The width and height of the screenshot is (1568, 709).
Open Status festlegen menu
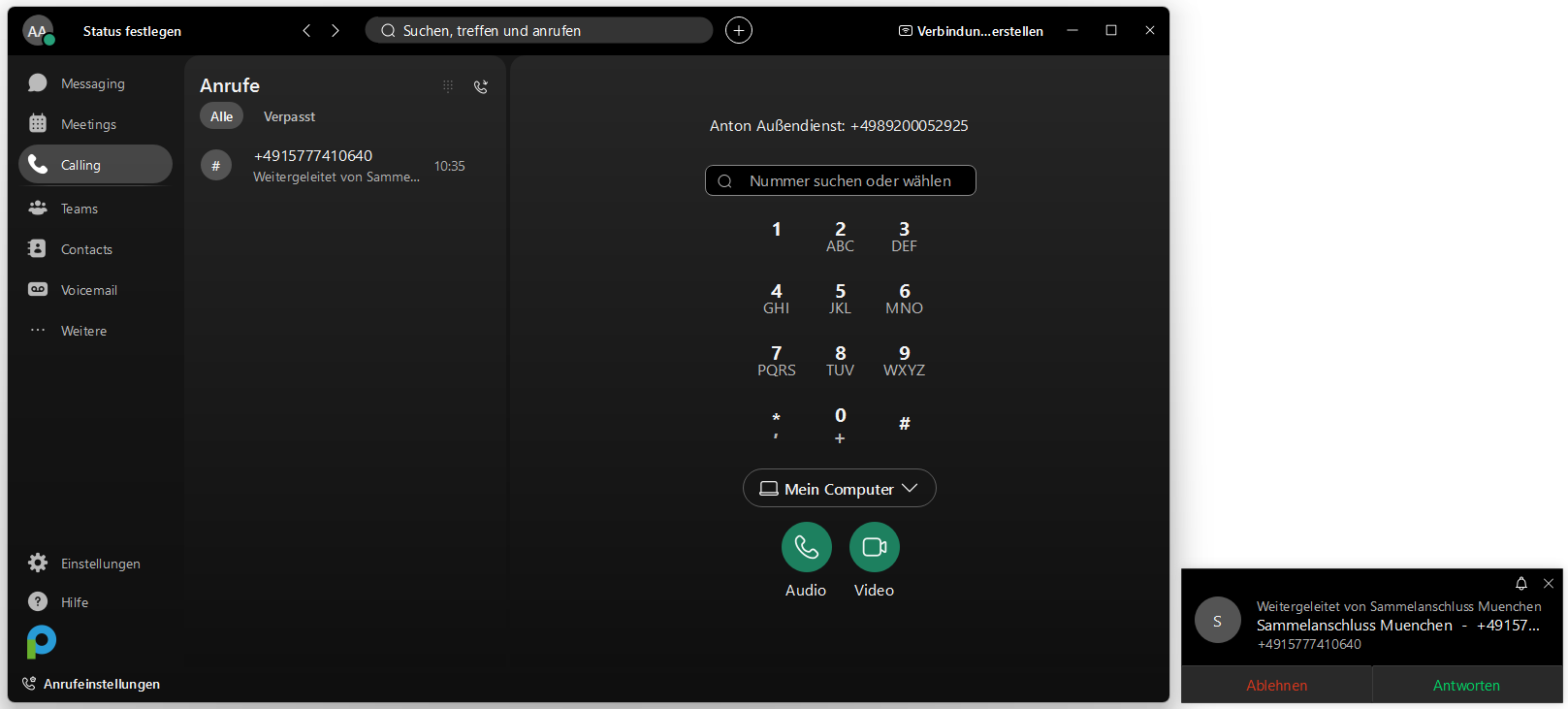[132, 31]
